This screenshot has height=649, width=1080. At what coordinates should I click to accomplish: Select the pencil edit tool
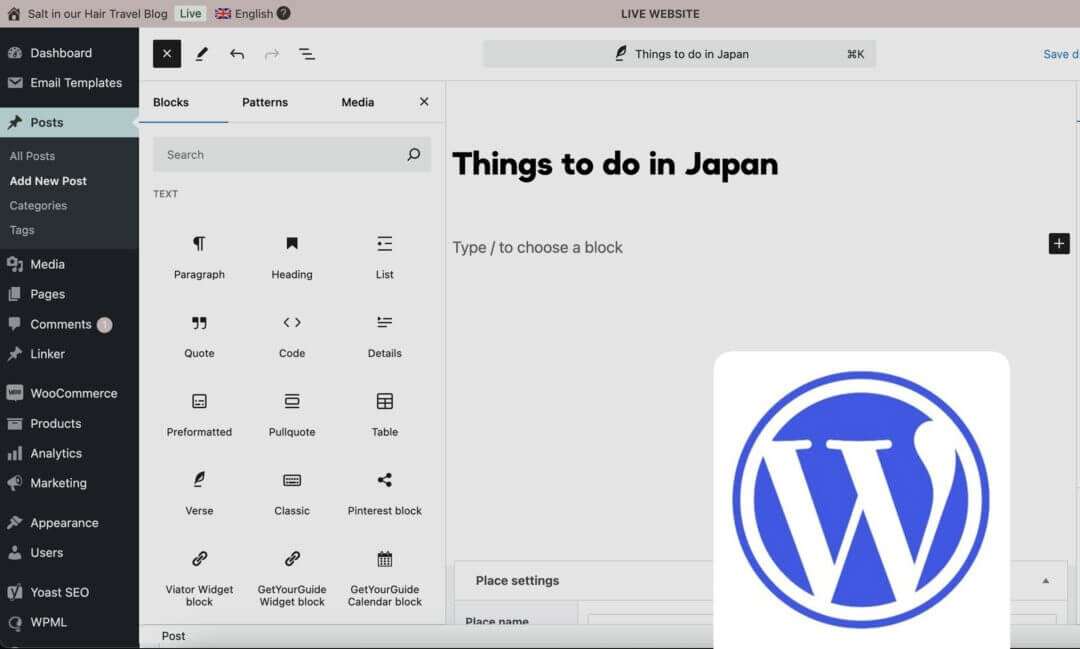coord(202,54)
